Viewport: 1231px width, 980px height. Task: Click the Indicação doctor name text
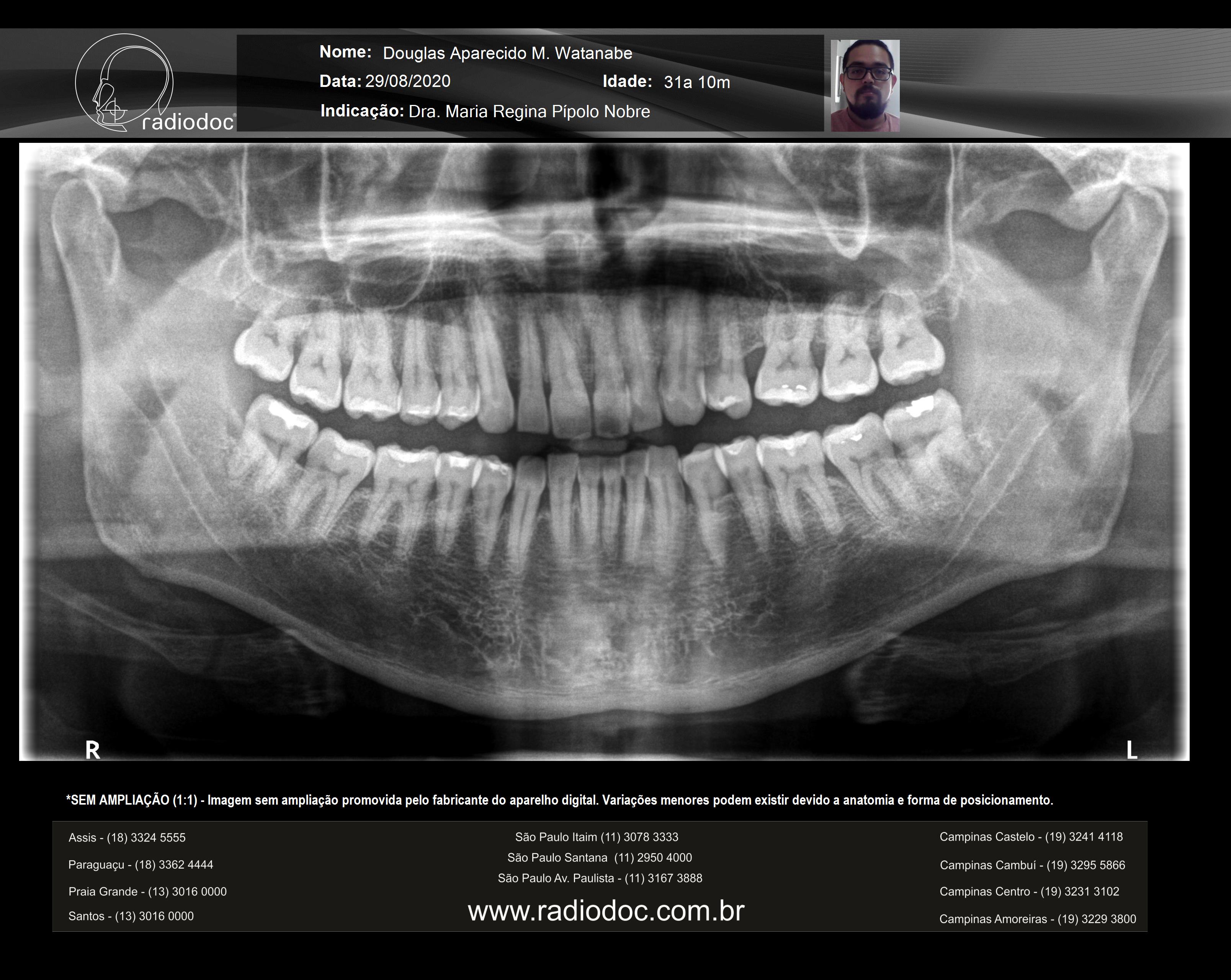(x=529, y=111)
